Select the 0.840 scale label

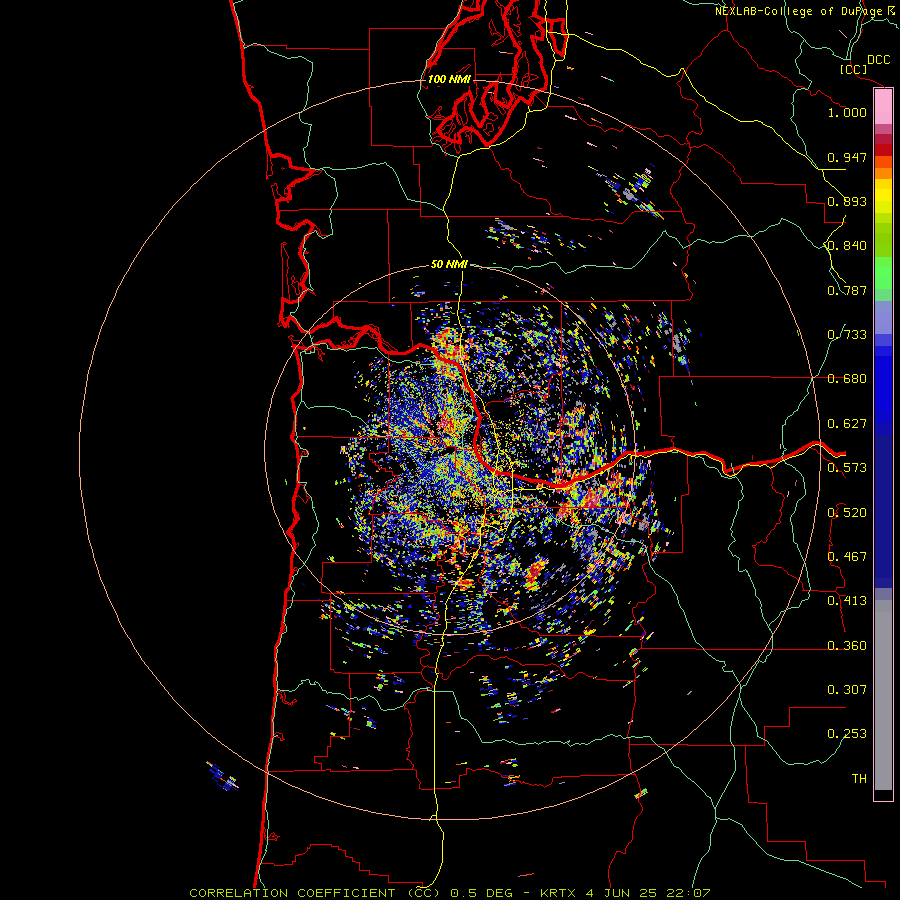coord(847,246)
